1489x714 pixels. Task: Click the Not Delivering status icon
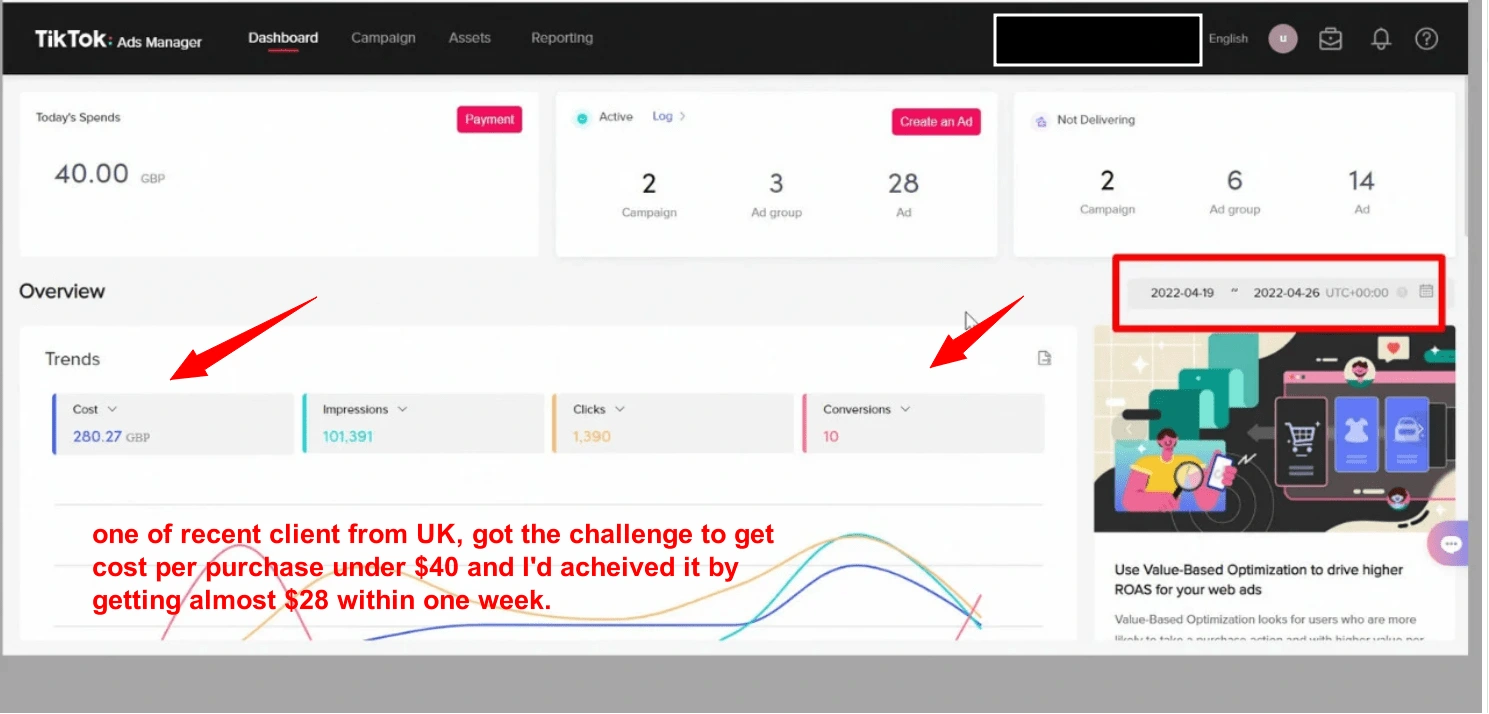(1038, 121)
